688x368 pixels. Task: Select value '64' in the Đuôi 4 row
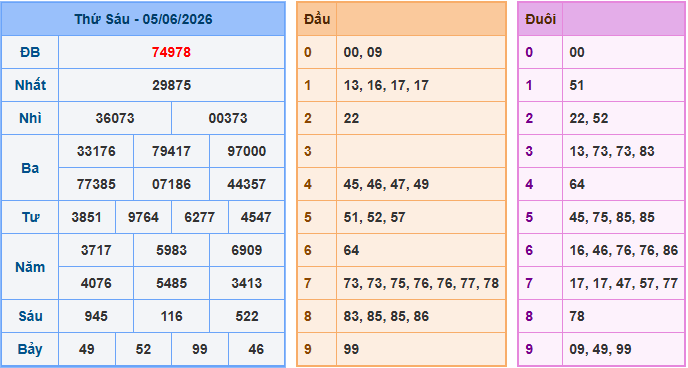click(577, 184)
